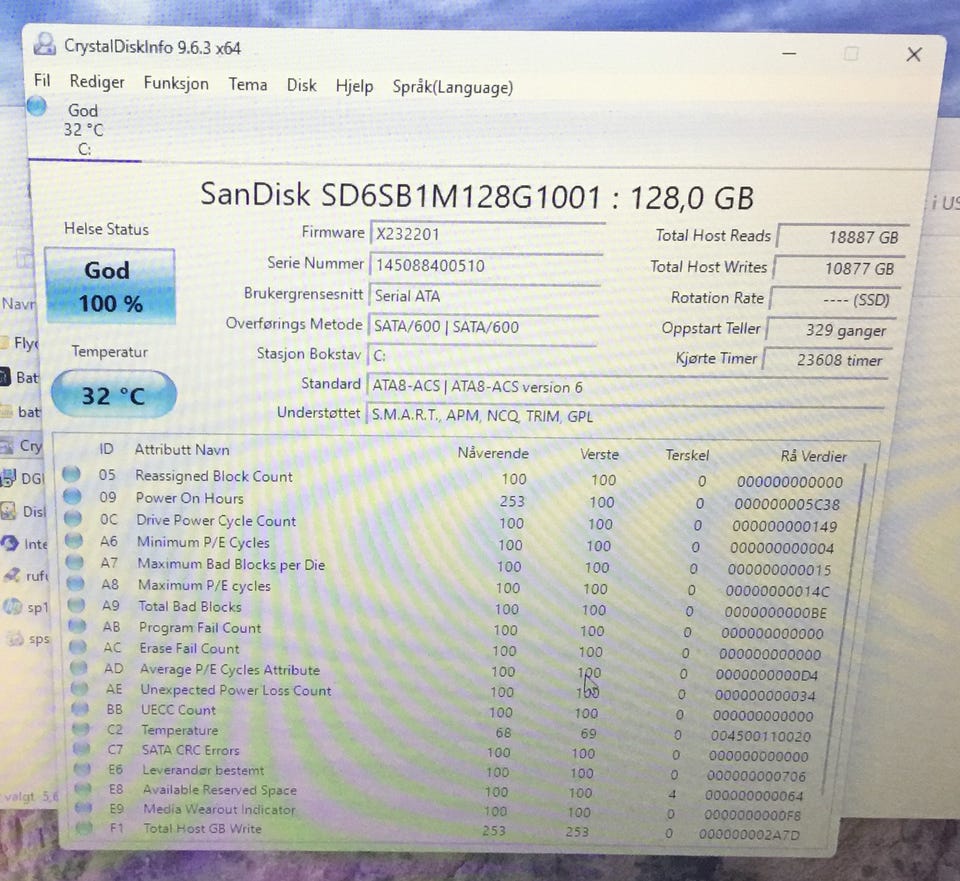Click Total Host Writes value 10877 GB
Screen dimensions: 960x881
pos(838,268)
